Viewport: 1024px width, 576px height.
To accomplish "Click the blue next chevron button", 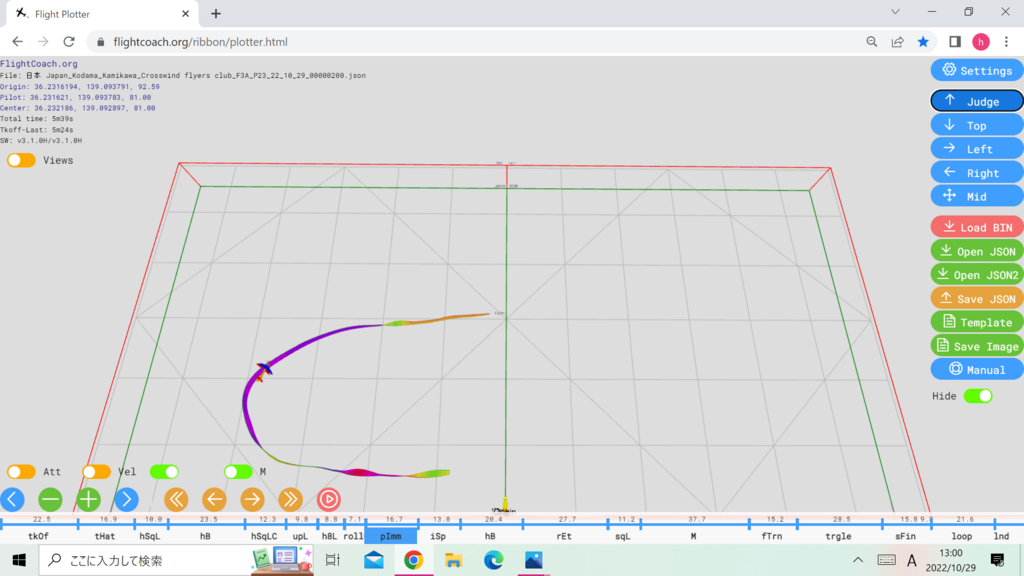I will coord(126,500).
